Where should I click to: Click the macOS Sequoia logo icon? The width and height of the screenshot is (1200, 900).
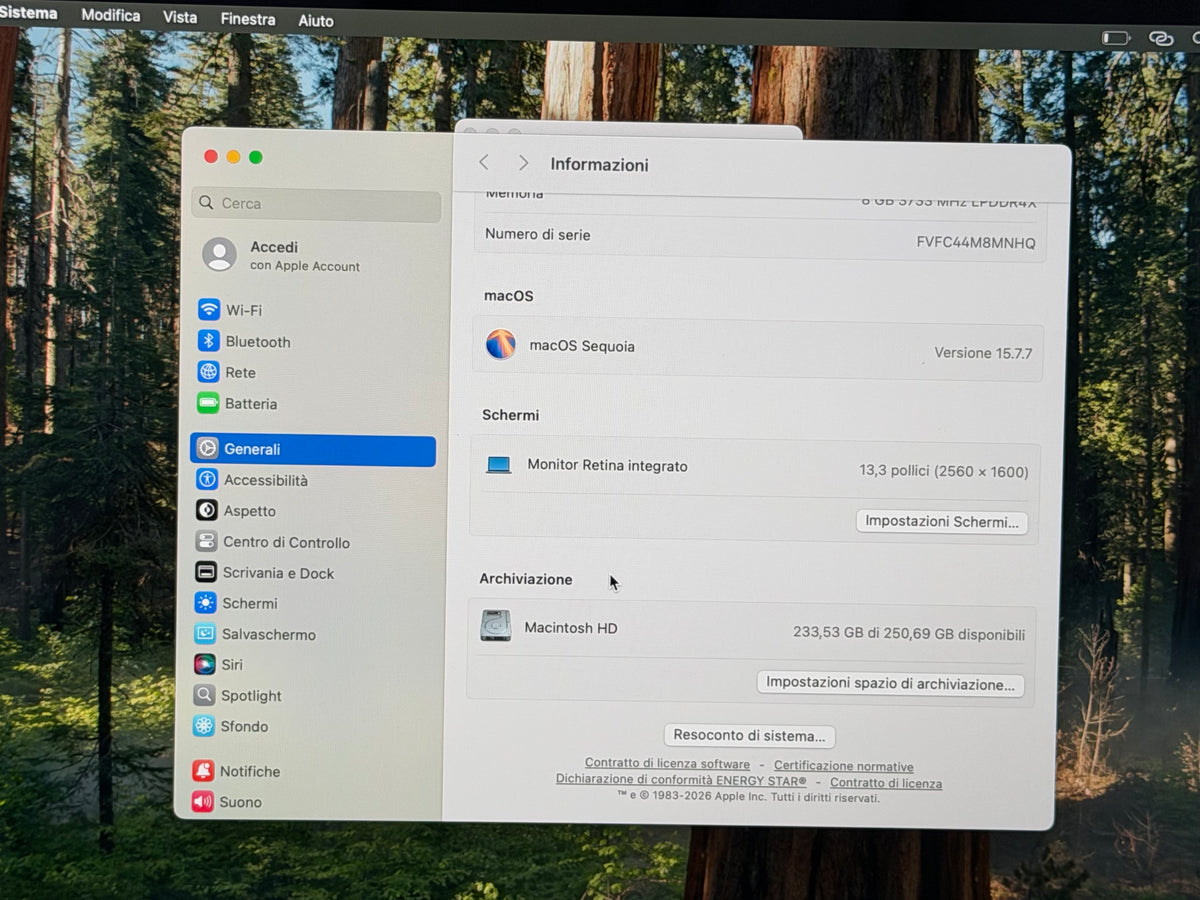pos(501,345)
